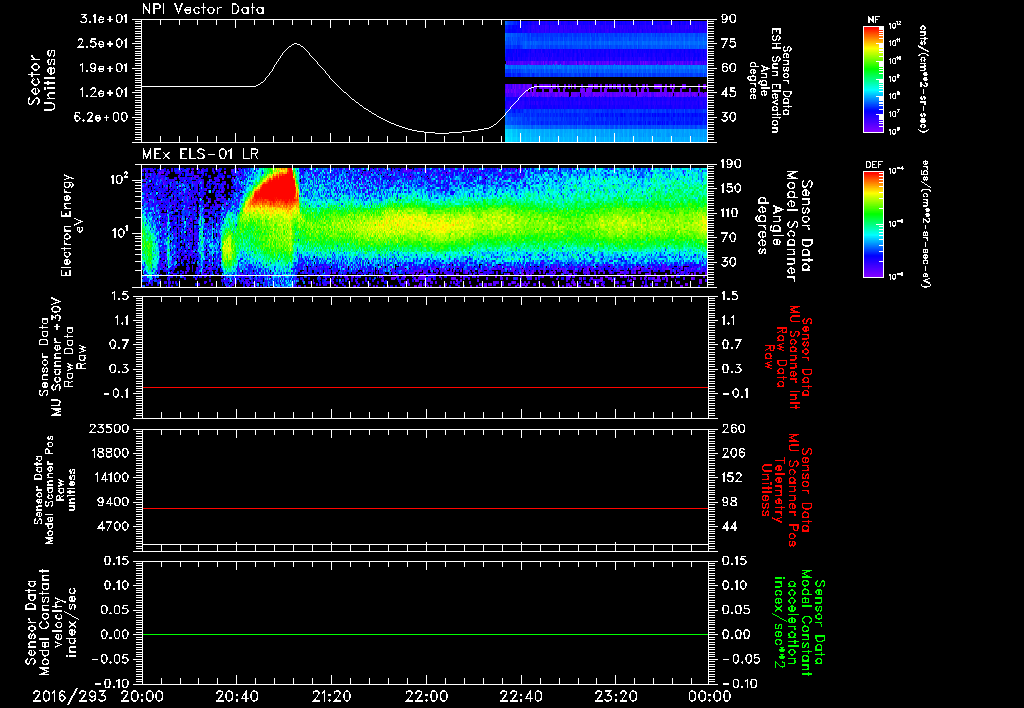Click the 70 Model Scanner Angle tick
1024x708 pixels.
(x=729, y=238)
